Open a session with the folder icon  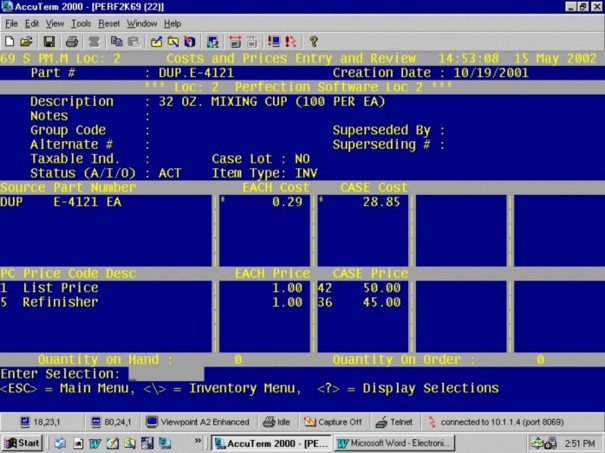(x=26, y=42)
